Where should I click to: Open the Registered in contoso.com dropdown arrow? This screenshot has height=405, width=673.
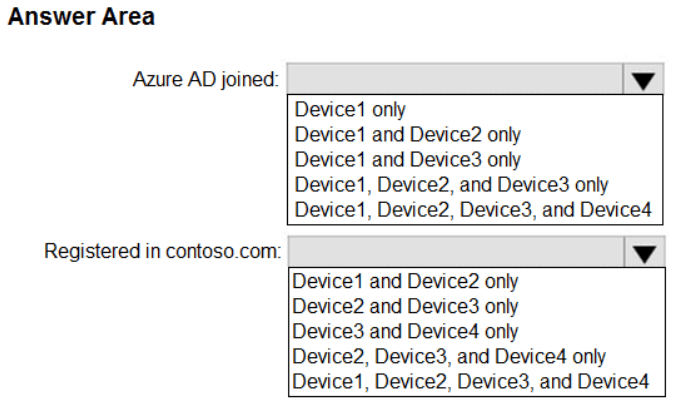pos(642,252)
